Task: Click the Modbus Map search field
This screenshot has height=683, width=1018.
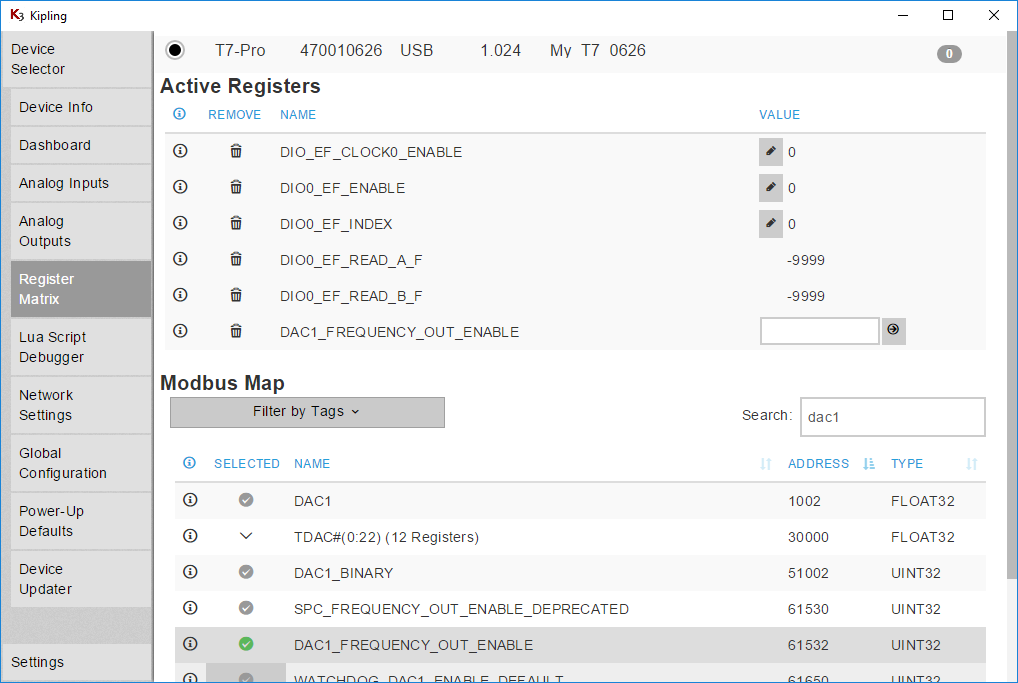Action: [x=892, y=417]
